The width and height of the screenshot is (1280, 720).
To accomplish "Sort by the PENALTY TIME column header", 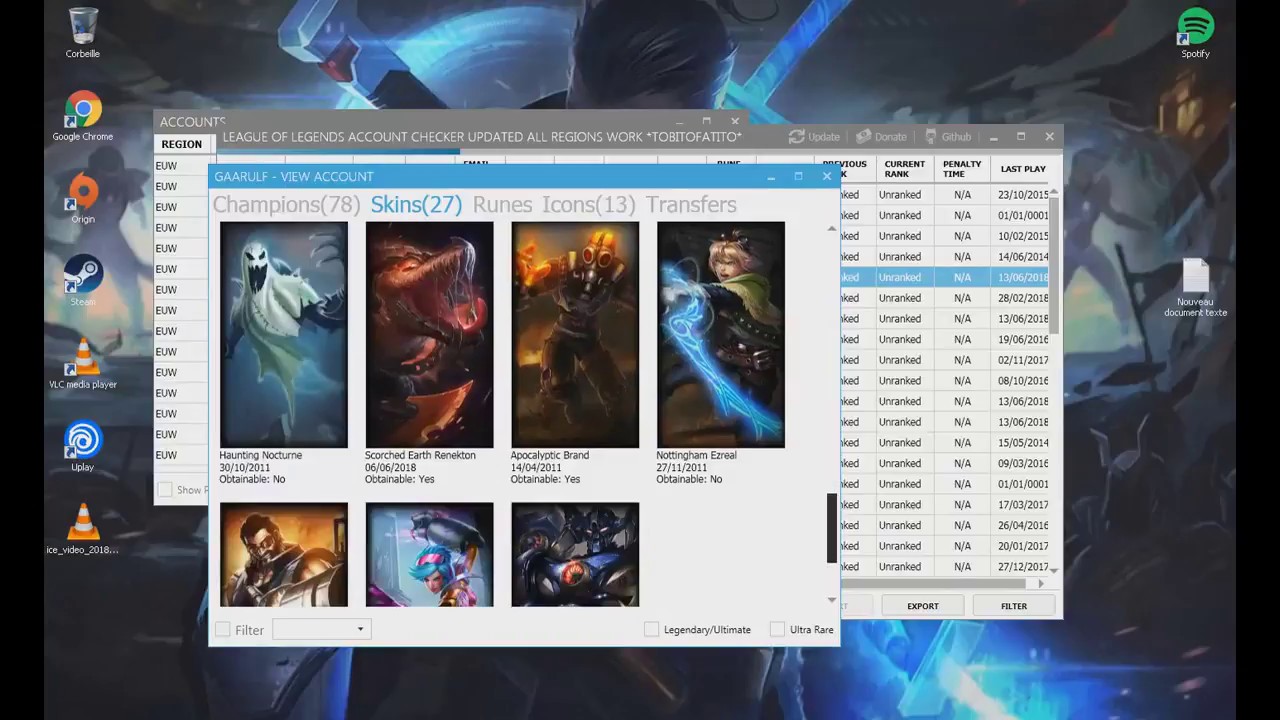I will (x=962, y=169).
